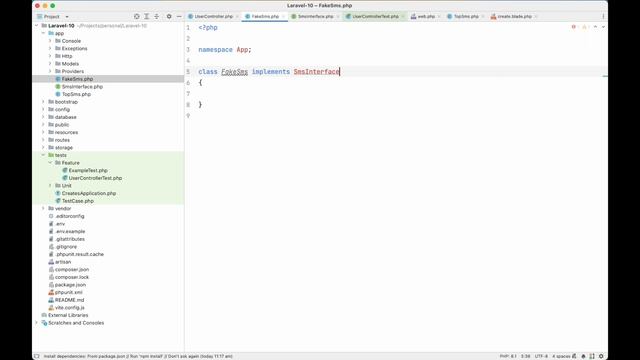
Task: Close the UserController.php tab
Action: tap(237, 16)
